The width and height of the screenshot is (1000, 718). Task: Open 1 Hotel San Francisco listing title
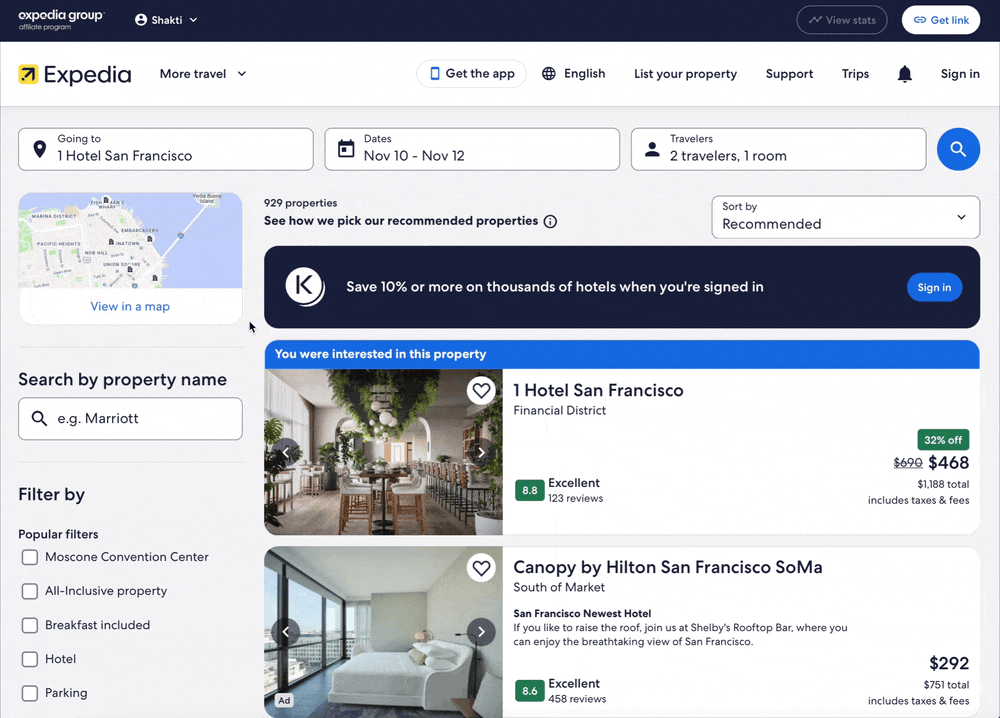coord(598,390)
